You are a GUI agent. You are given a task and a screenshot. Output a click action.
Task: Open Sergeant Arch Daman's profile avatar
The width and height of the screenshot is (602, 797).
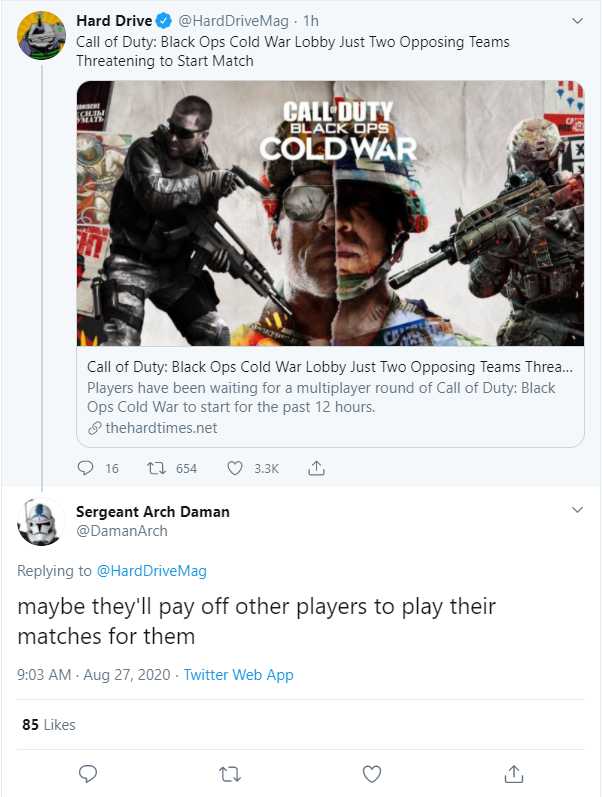(x=42, y=520)
